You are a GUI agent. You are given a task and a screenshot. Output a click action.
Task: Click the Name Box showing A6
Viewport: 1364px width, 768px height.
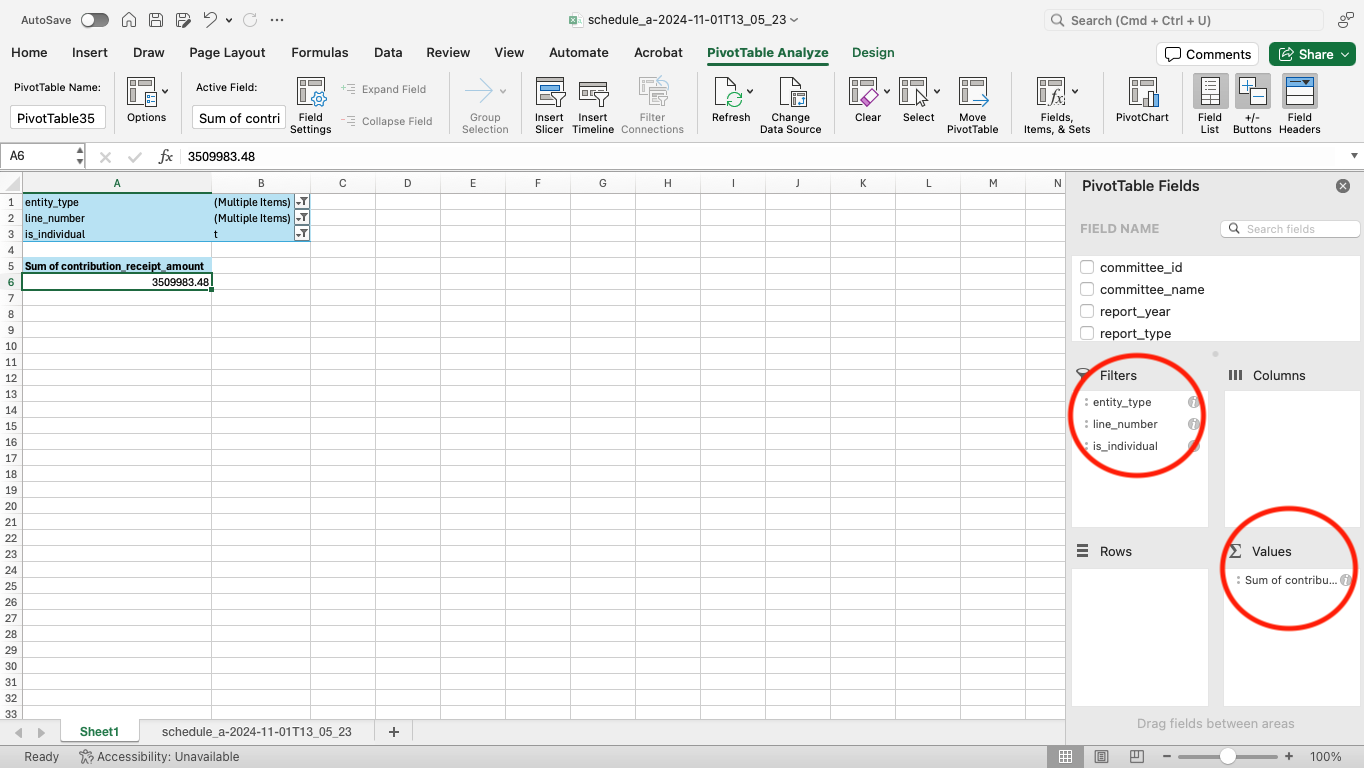coord(41,156)
